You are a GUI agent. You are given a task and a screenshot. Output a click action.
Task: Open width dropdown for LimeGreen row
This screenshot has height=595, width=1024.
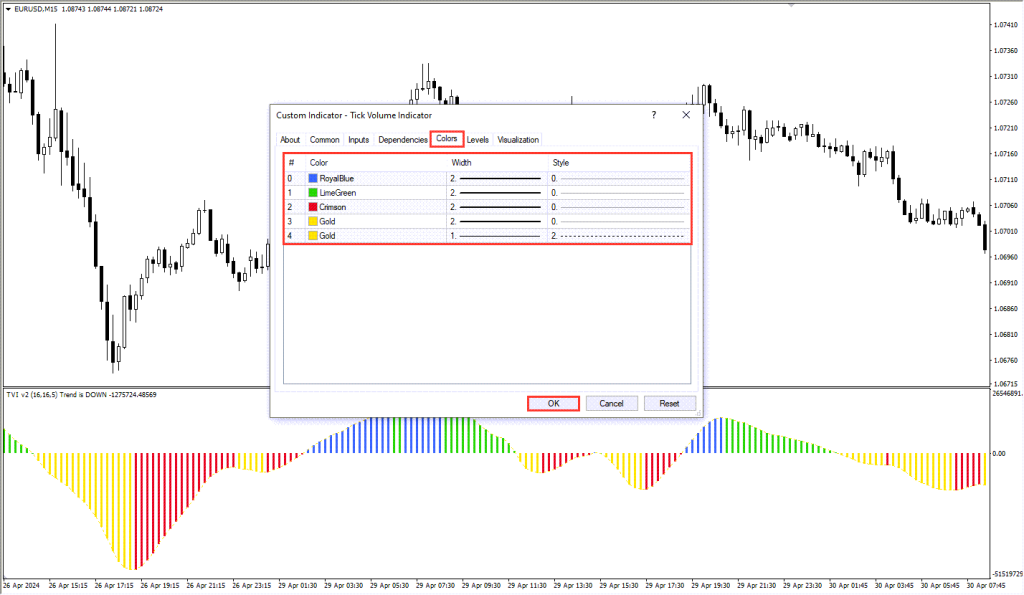tap(497, 193)
